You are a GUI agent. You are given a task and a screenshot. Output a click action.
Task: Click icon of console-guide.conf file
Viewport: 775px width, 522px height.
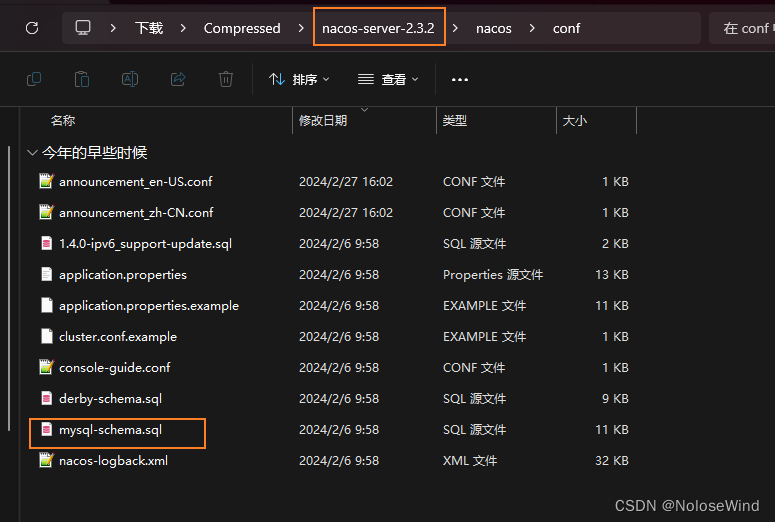click(x=46, y=367)
